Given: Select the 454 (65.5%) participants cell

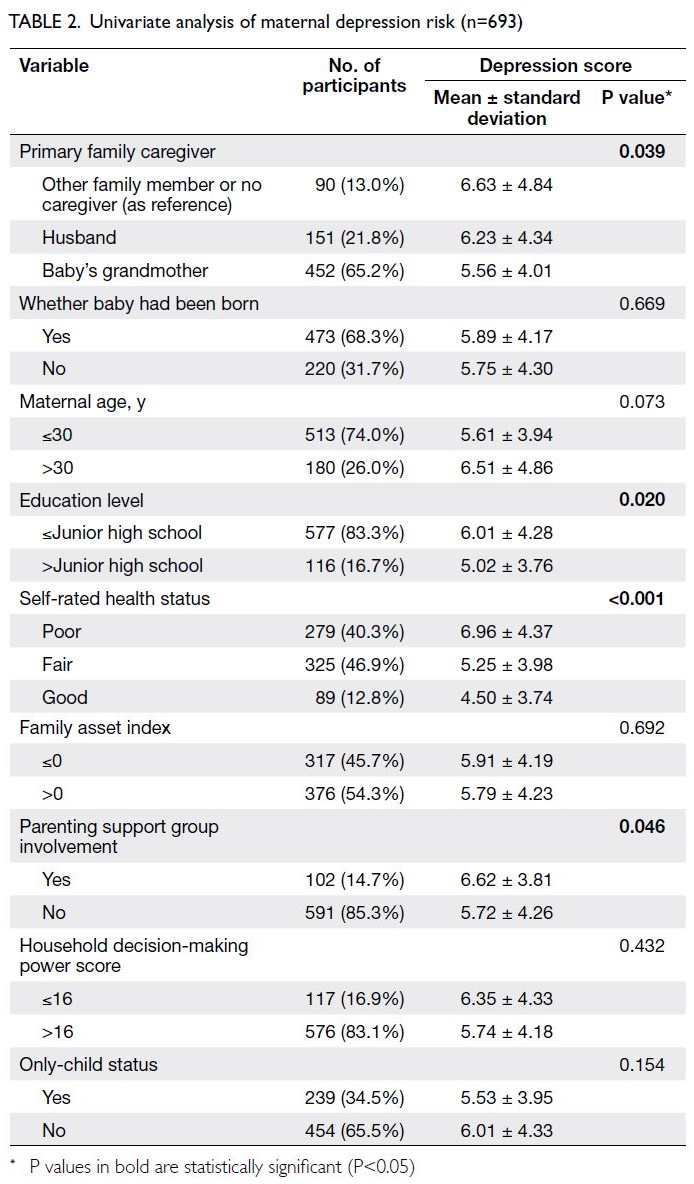Looking at the screenshot, I should 354,1130.
